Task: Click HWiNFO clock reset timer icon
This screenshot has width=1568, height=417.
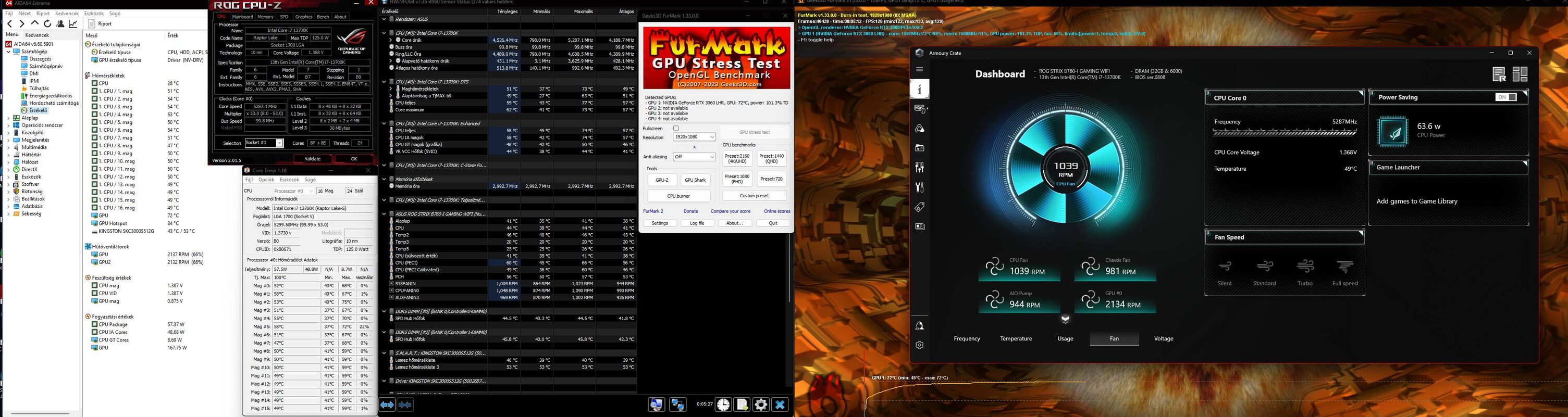Action: click(x=723, y=405)
